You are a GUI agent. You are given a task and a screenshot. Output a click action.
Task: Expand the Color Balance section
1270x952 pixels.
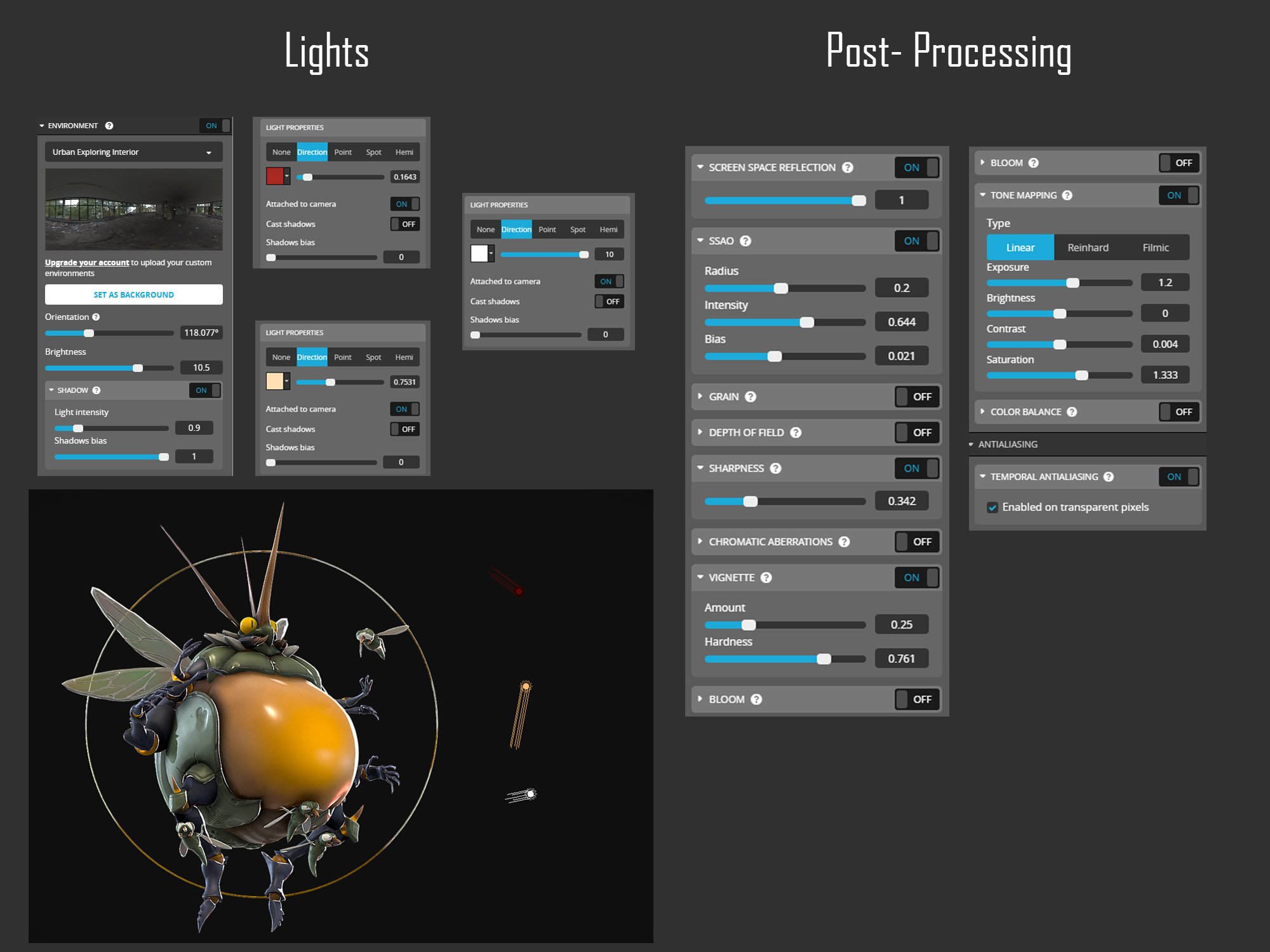[983, 412]
